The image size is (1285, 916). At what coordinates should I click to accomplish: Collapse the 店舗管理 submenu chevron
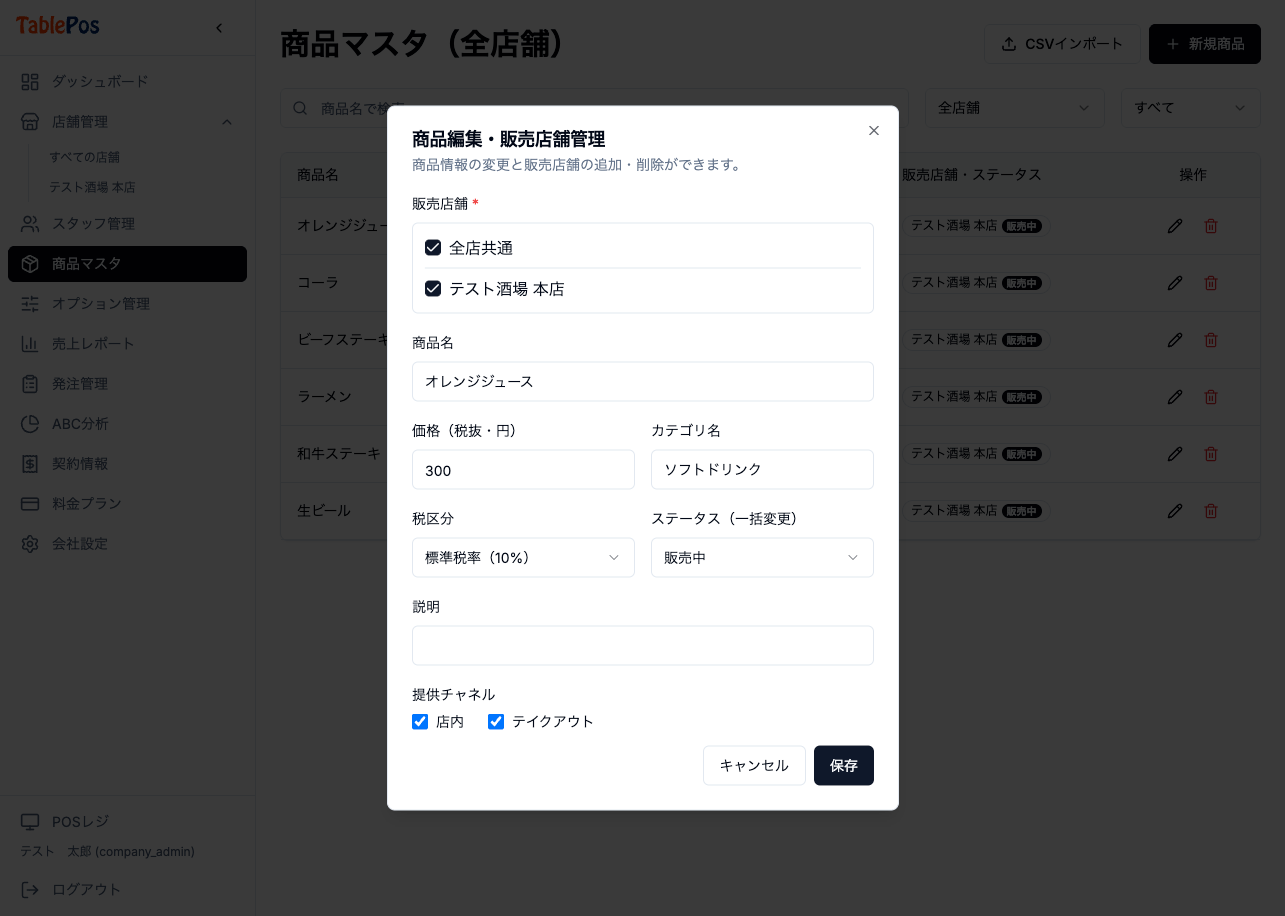pos(227,122)
